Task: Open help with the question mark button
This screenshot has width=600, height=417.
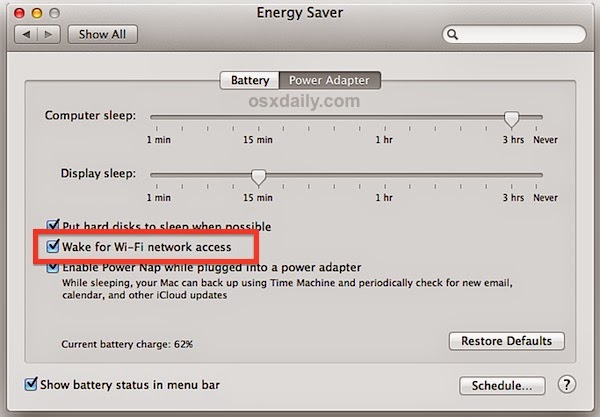Action: point(566,384)
